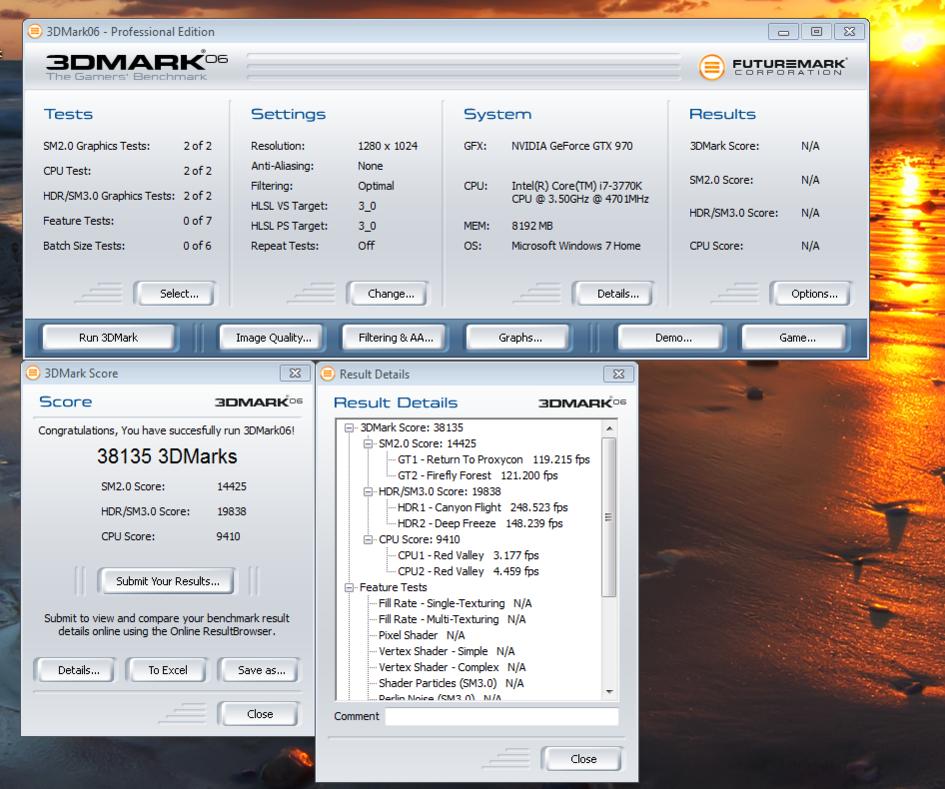Select GT2 - Firefly Forest row
945x789 pixels.
[x=477, y=475]
